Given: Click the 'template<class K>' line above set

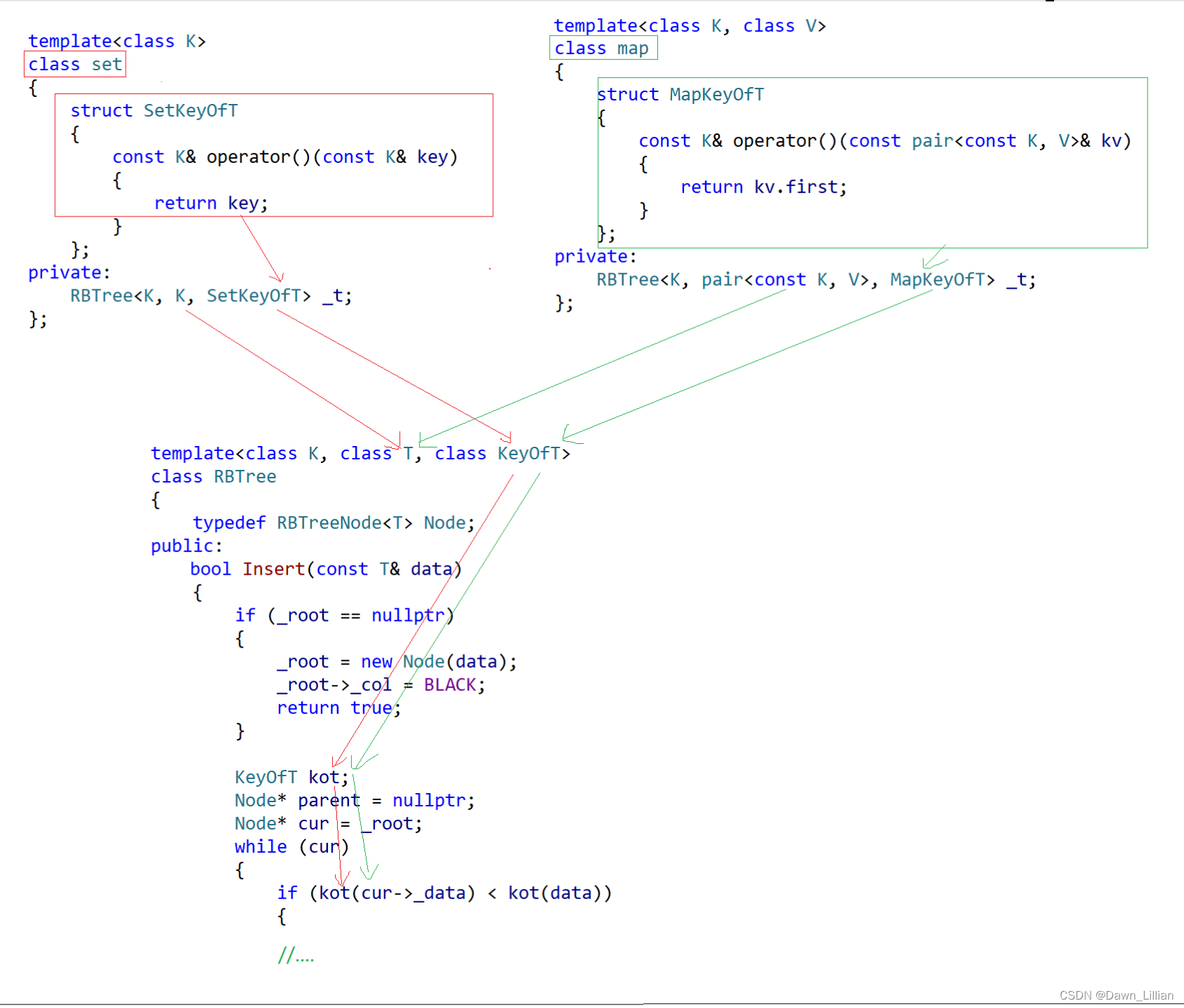Looking at the screenshot, I should coord(117,41).
